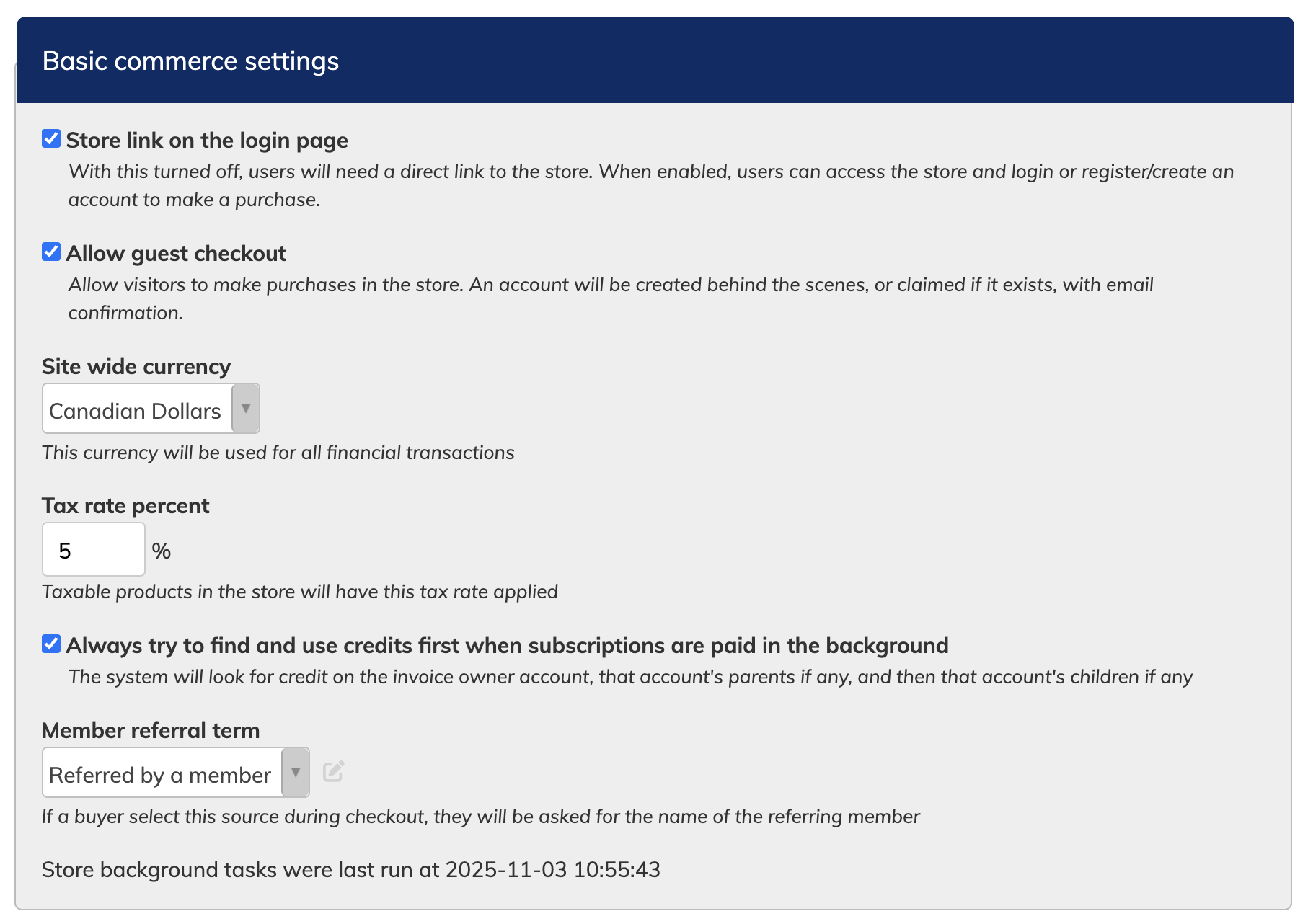Viewport: 1308px width, 924px height.
Task: Click the Member referral term heading
Action: [151, 731]
